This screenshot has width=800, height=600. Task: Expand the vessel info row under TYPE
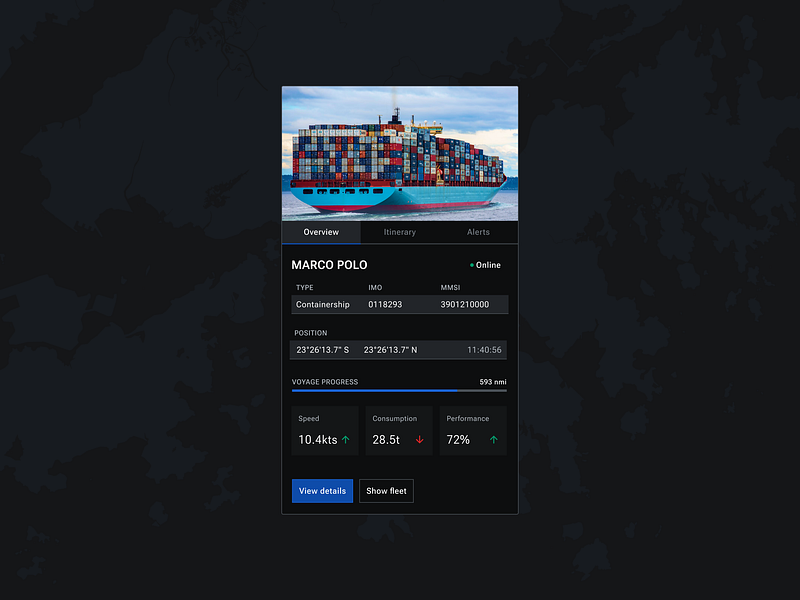[x=398, y=304]
